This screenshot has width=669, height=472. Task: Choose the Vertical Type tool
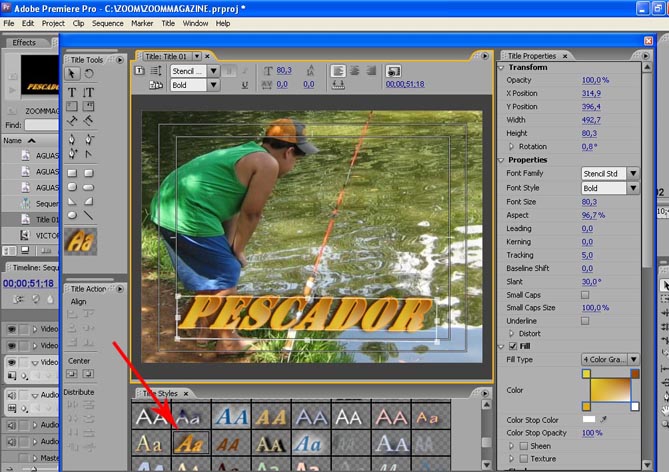coord(88,92)
